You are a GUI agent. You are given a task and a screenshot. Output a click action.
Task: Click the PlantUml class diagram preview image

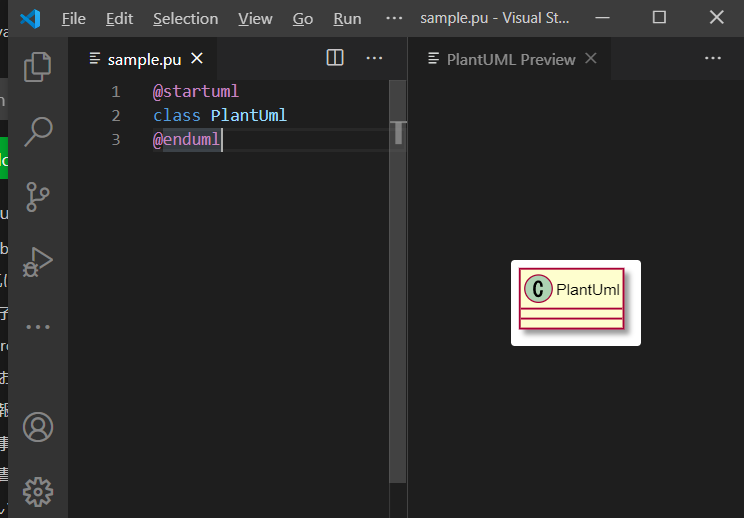coord(576,303)
